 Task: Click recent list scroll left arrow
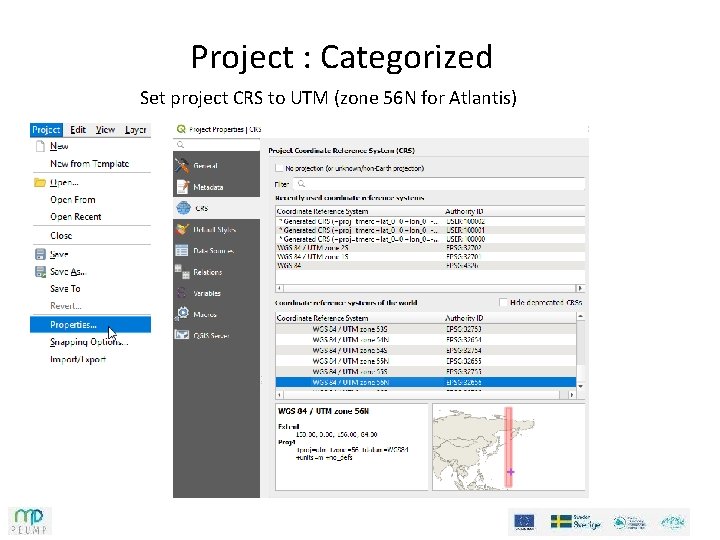coord(280,288)
